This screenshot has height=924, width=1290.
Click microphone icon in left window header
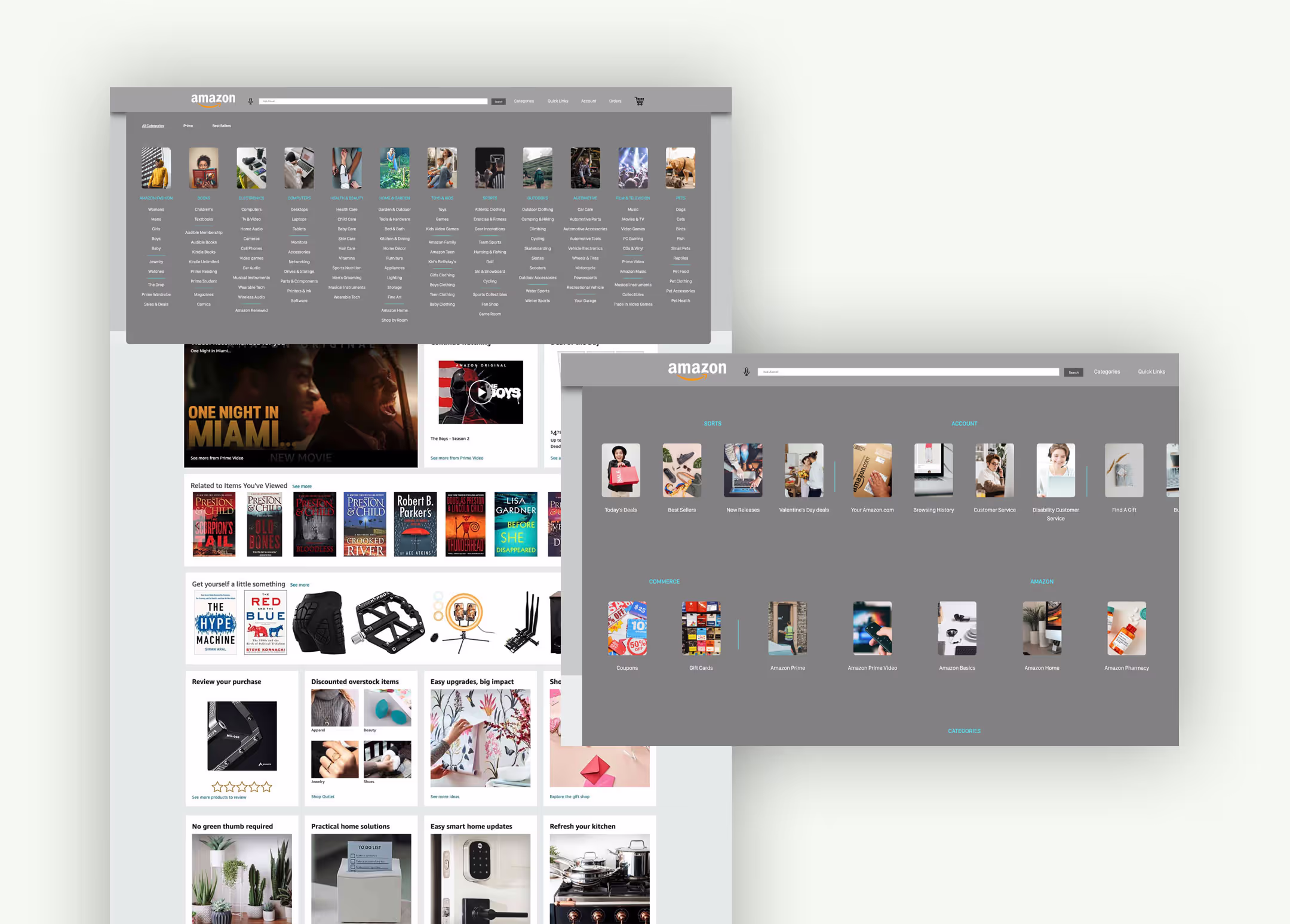(250, 101)
